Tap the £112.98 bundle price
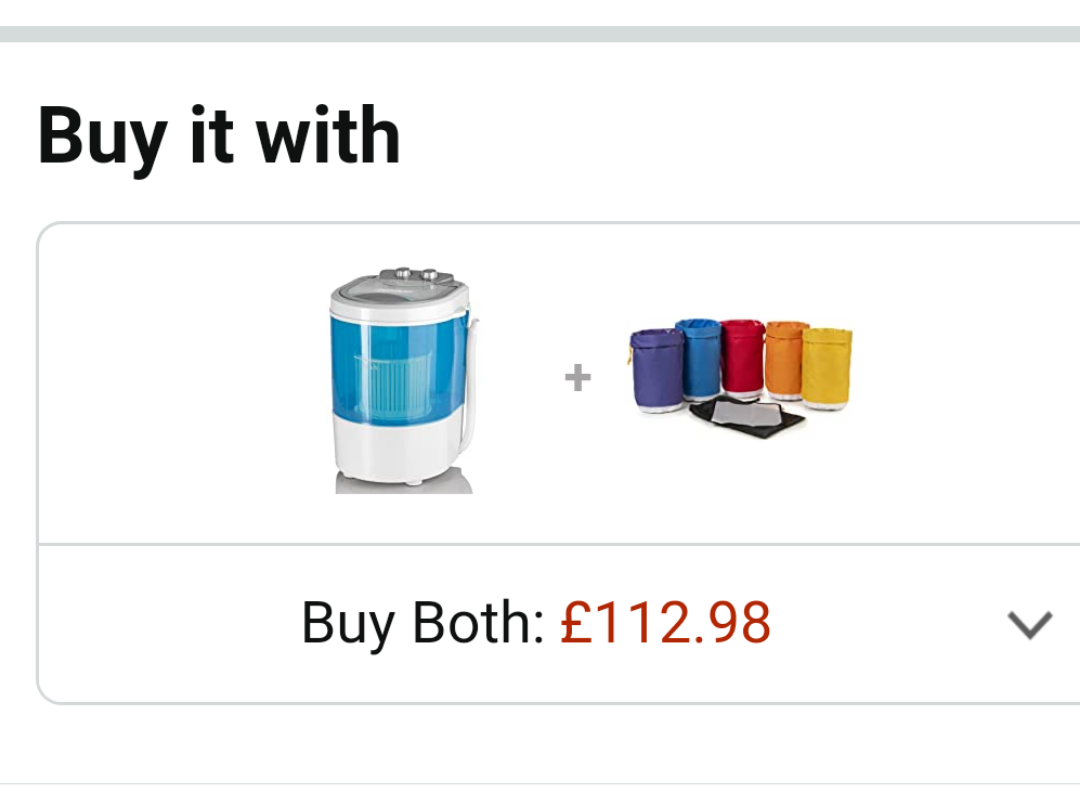Viewport: 1080px width, 788px height. point(665,623)
